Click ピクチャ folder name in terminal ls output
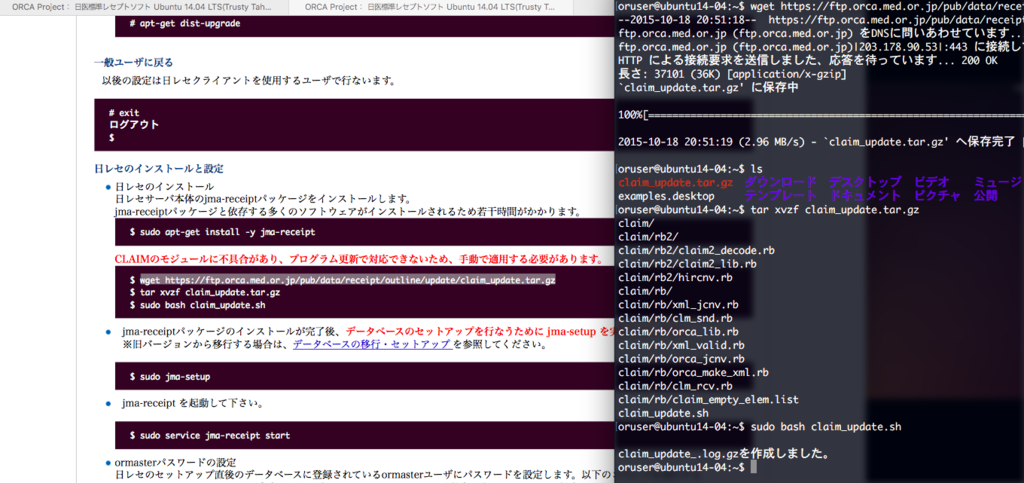1024x483 pixels. click(x=937, y=196)
